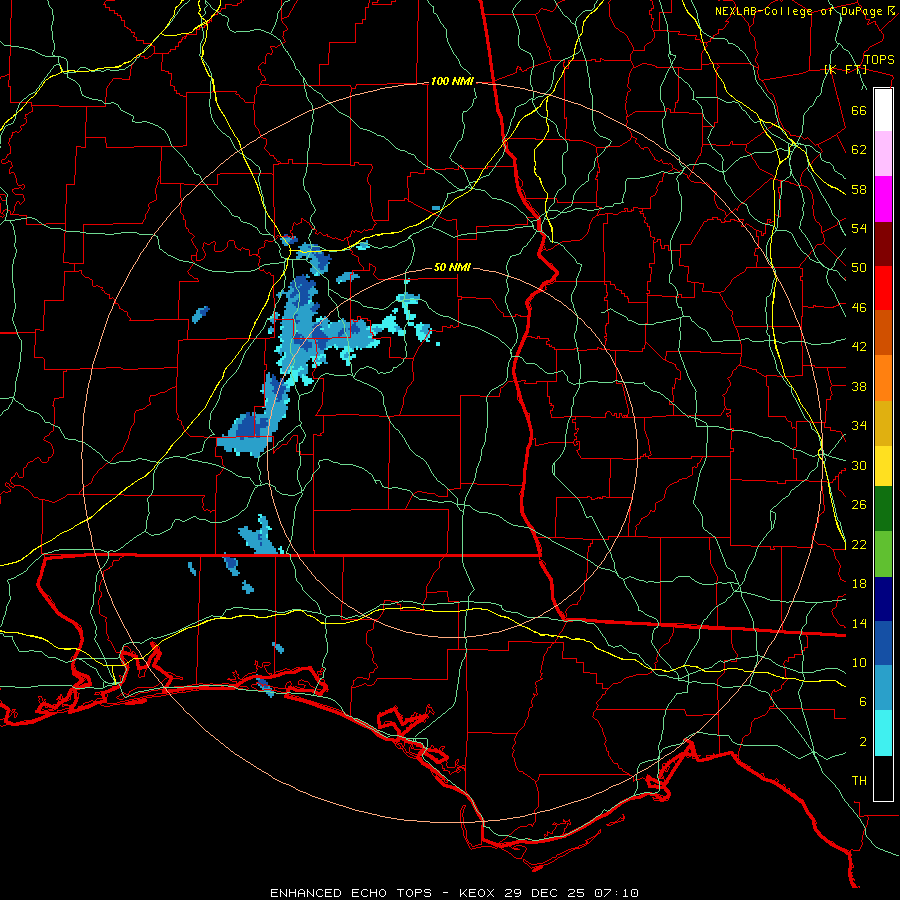Click the orange legend swatch for 42 kft
Viewport: 900px width, 900px height.
point(883,378)
